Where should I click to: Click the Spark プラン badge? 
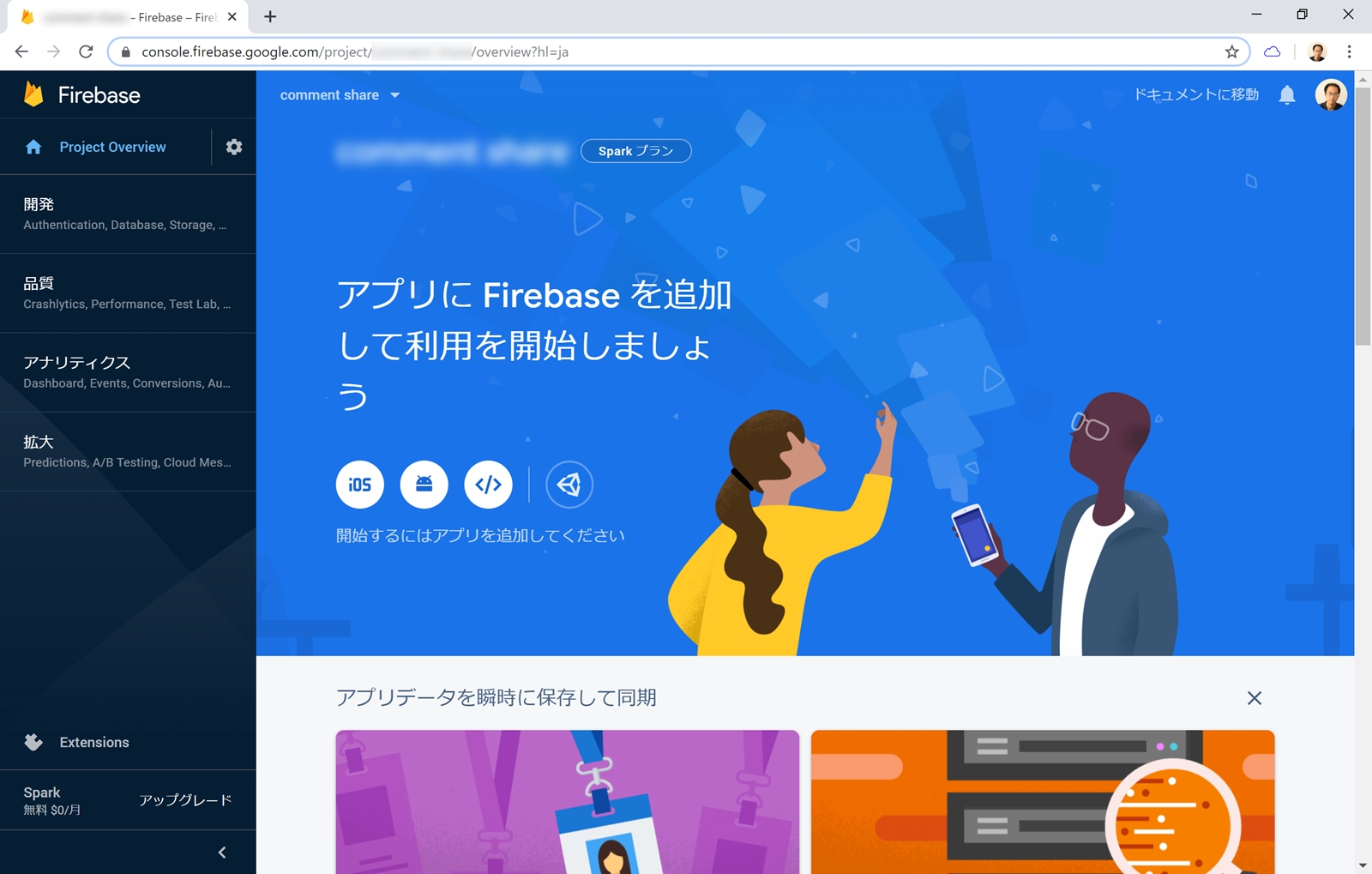coord(636,151)
